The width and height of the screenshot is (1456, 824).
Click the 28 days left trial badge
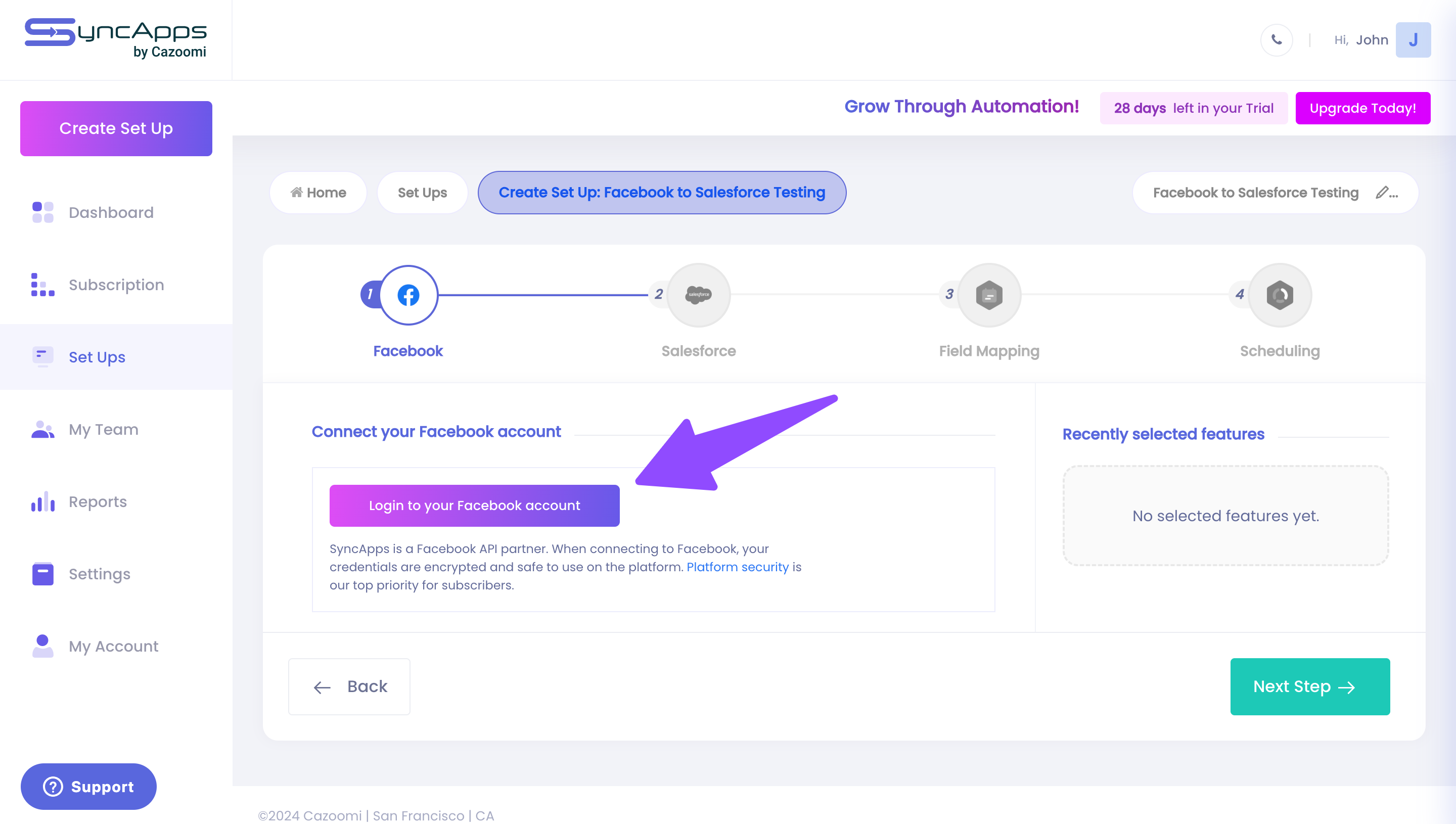click(1194, 108)
